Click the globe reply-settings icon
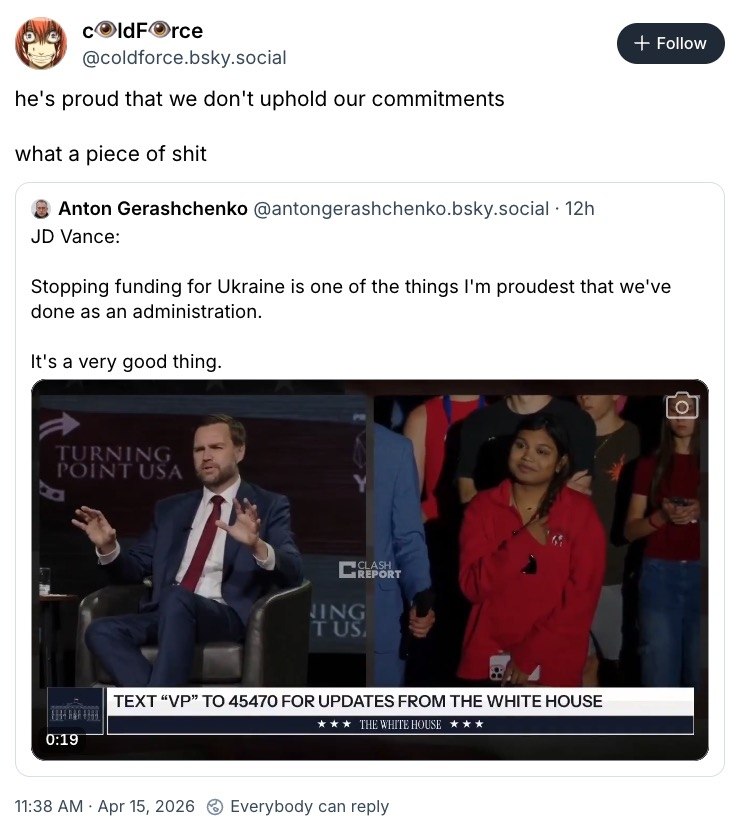742x826 pixels. pyautogui.click(x=214, y=806)
